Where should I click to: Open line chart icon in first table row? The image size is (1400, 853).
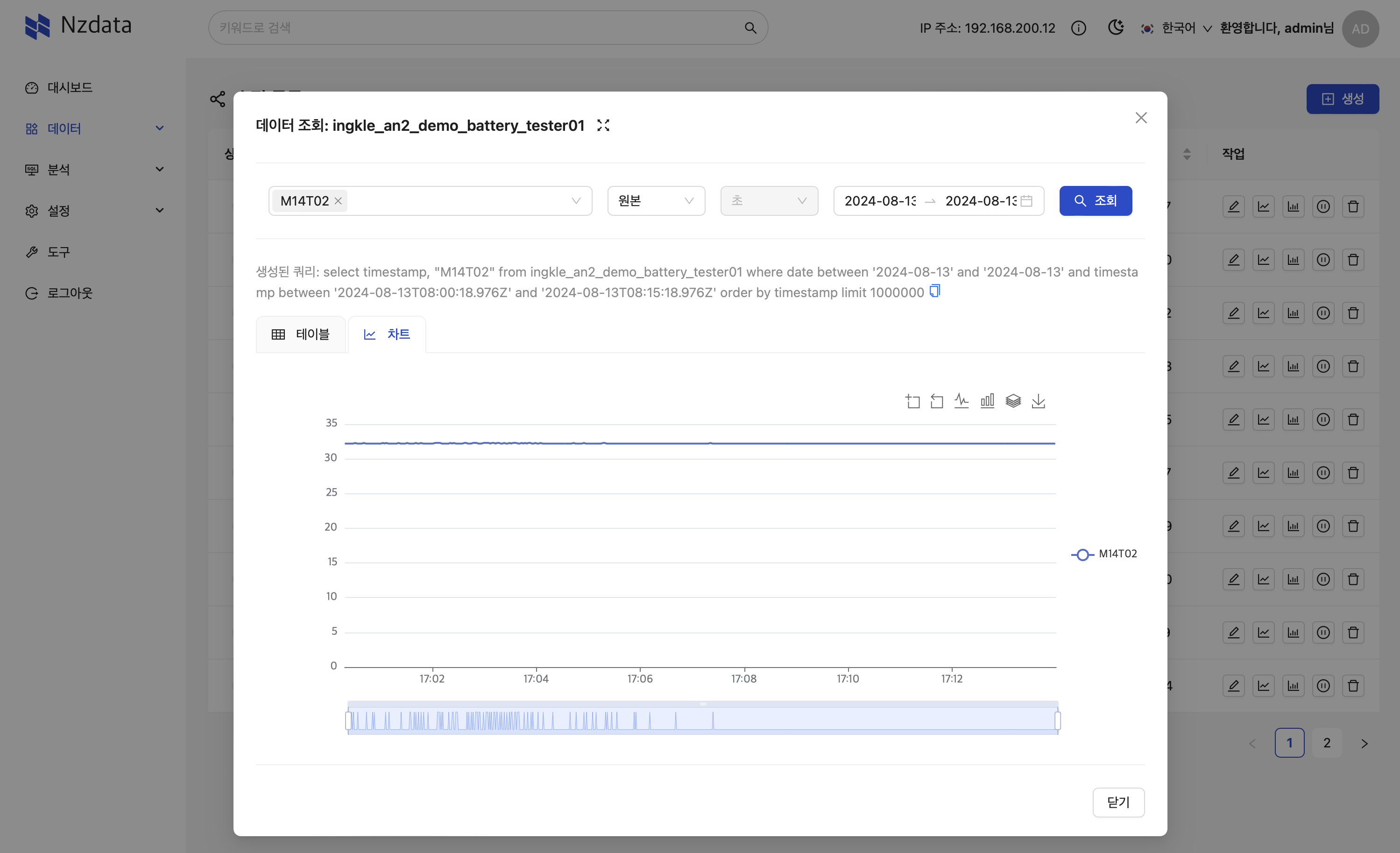pyautogui.click(x=1264, y=206)
